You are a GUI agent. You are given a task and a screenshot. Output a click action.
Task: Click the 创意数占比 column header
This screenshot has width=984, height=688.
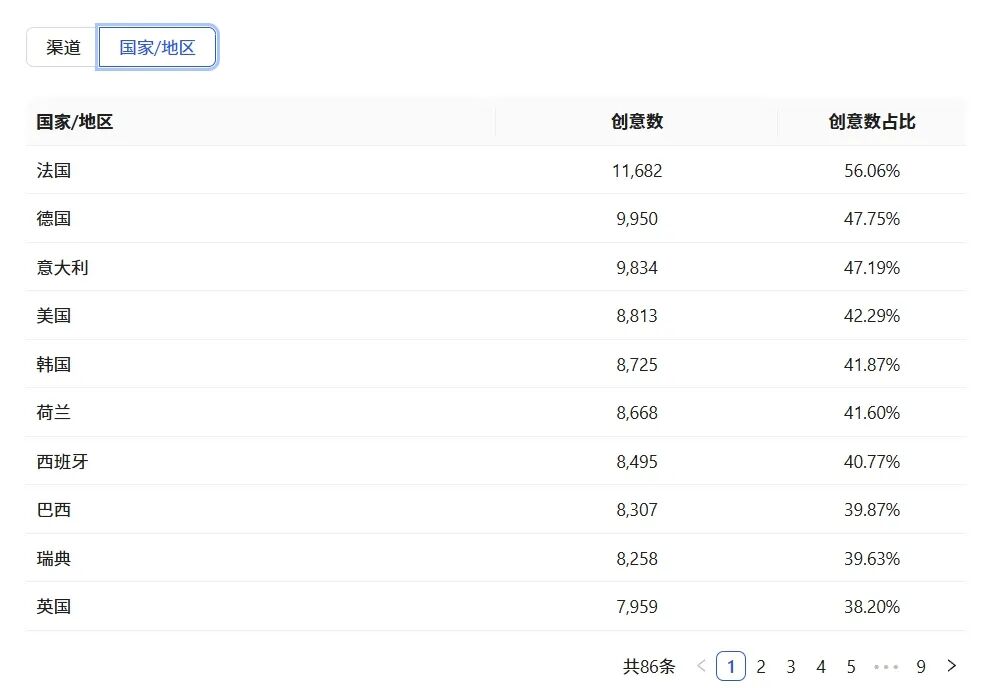point(872,122)
